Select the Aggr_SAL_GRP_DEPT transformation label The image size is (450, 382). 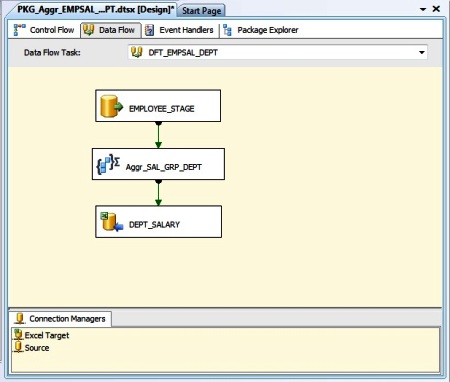164,167
